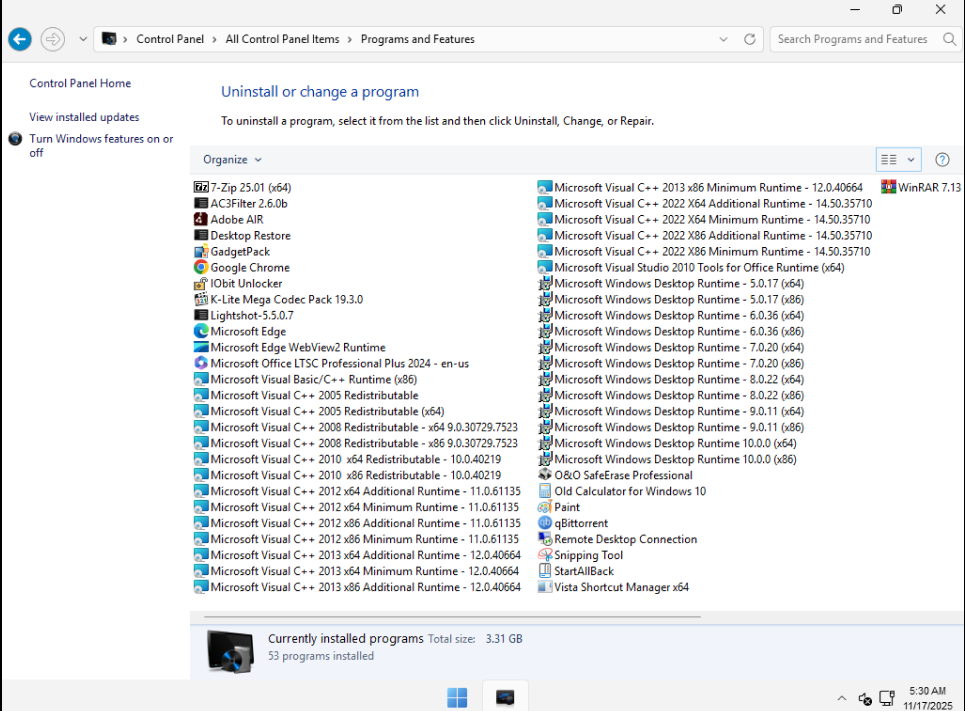Go forward with the greyed arrow button
The height and width of the screenshot is (711, 965).
pyautogui.click(x=53, y=39)
